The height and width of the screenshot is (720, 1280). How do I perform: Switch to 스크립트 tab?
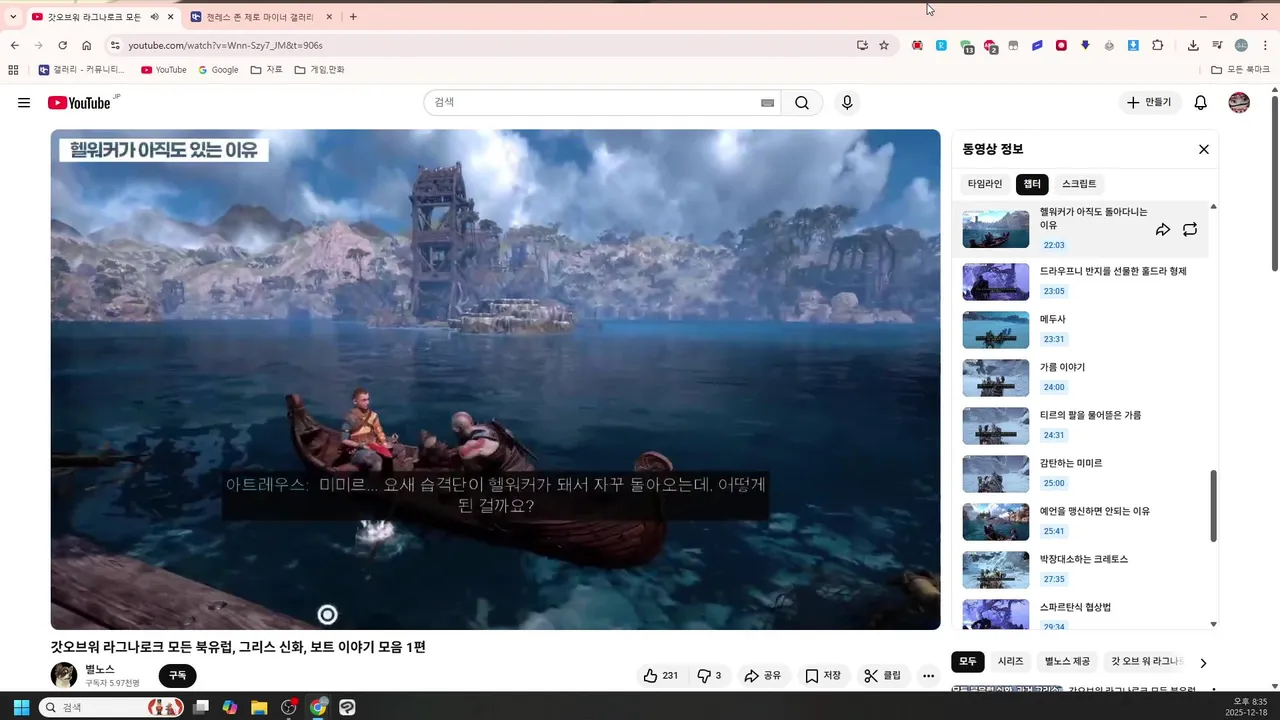tap(1079, 184)
